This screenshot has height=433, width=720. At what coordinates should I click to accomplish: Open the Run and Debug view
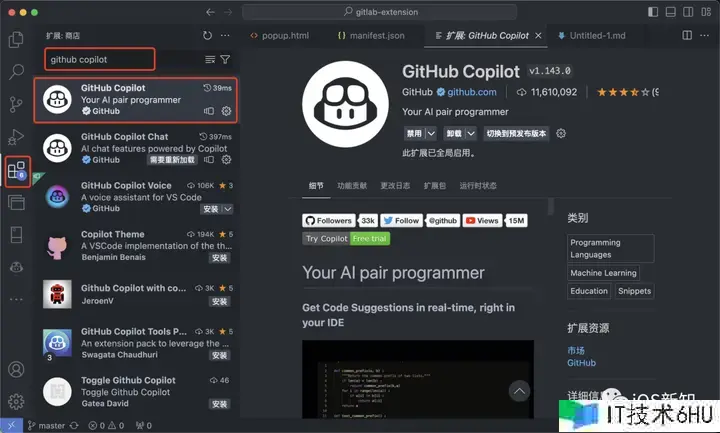16,137
